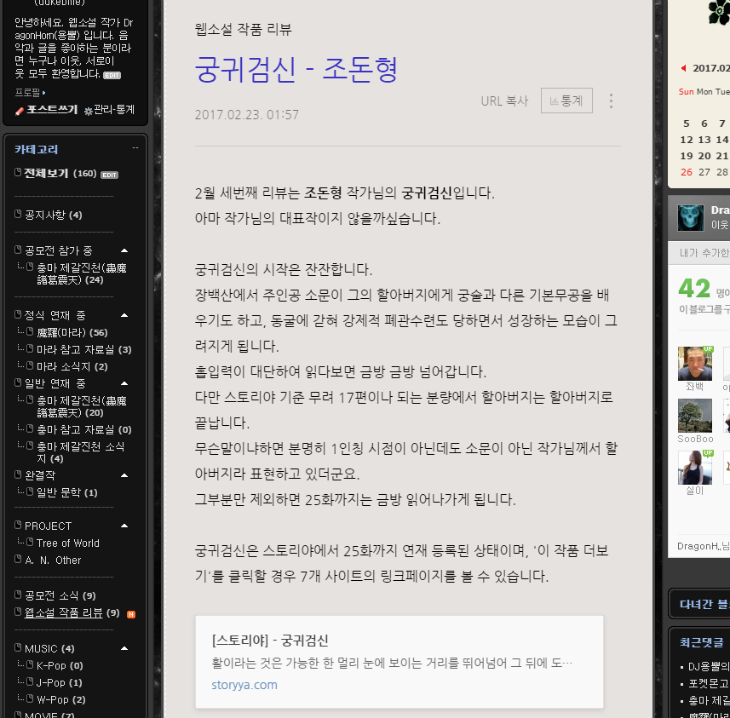This screenshot has width=730, height=718.
Task: Click the post title 궁귀검신 - 조돈형
Action: [296, 69]
